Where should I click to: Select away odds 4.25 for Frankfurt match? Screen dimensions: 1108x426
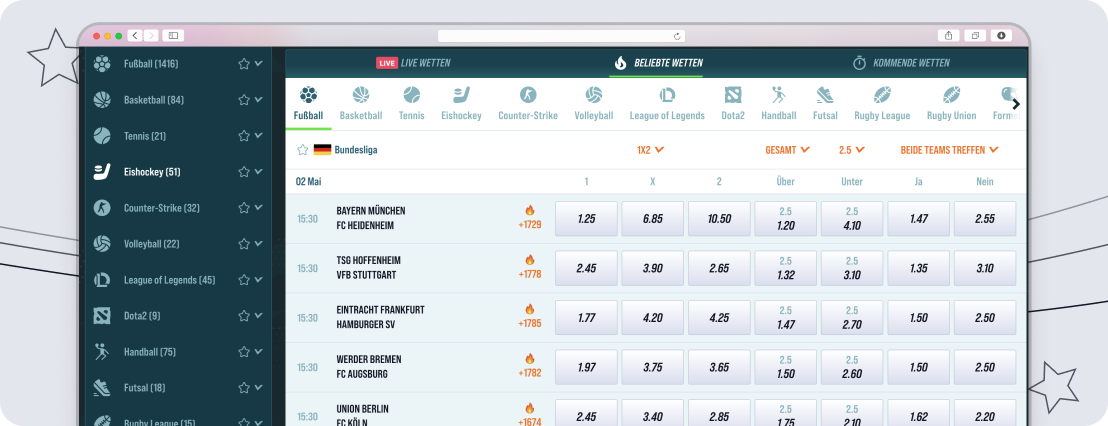(719, 318)
